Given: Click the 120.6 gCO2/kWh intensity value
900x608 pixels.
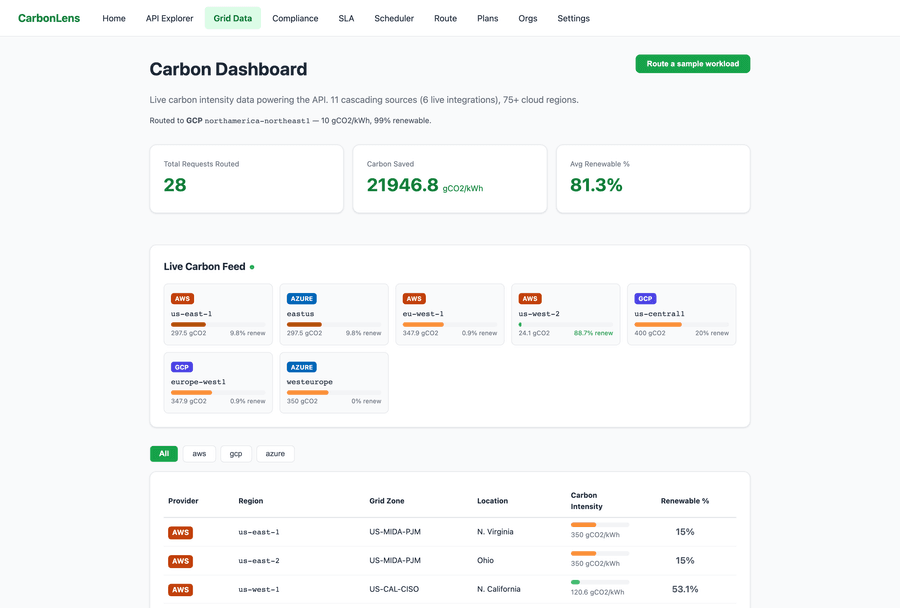Looking at the screenshot, I should (598, 592).
